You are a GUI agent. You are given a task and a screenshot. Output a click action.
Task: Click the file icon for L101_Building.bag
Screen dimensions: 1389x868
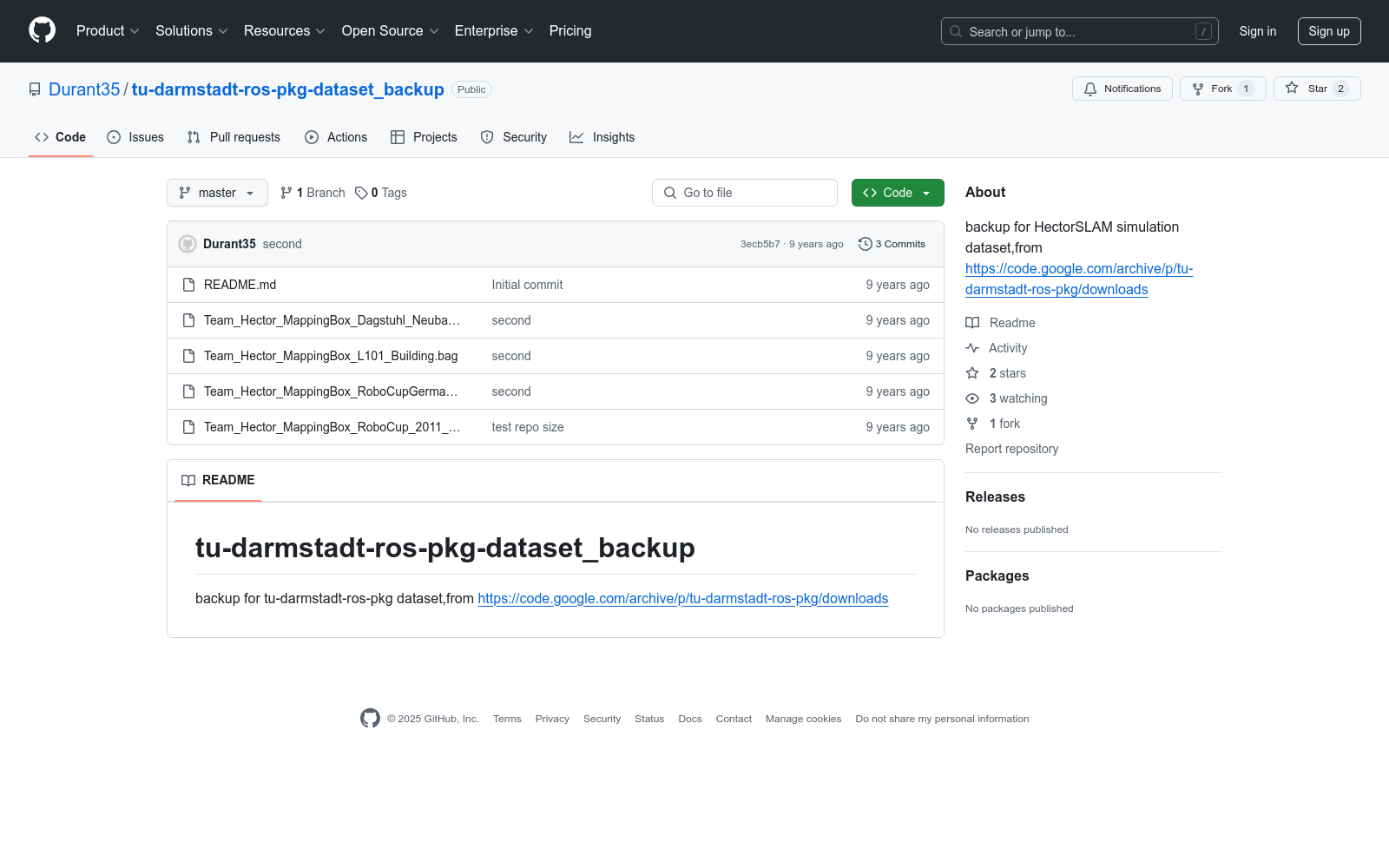(x=188, y=356)
